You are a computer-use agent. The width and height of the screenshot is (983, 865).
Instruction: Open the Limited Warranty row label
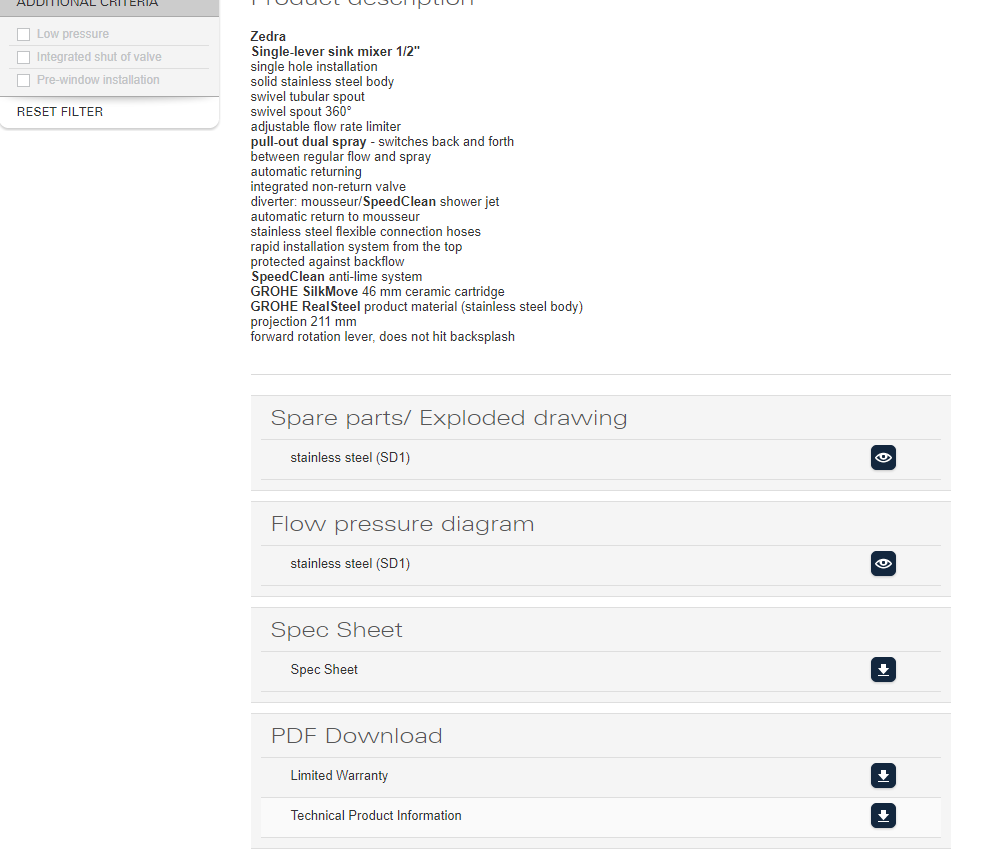(339, 776)
